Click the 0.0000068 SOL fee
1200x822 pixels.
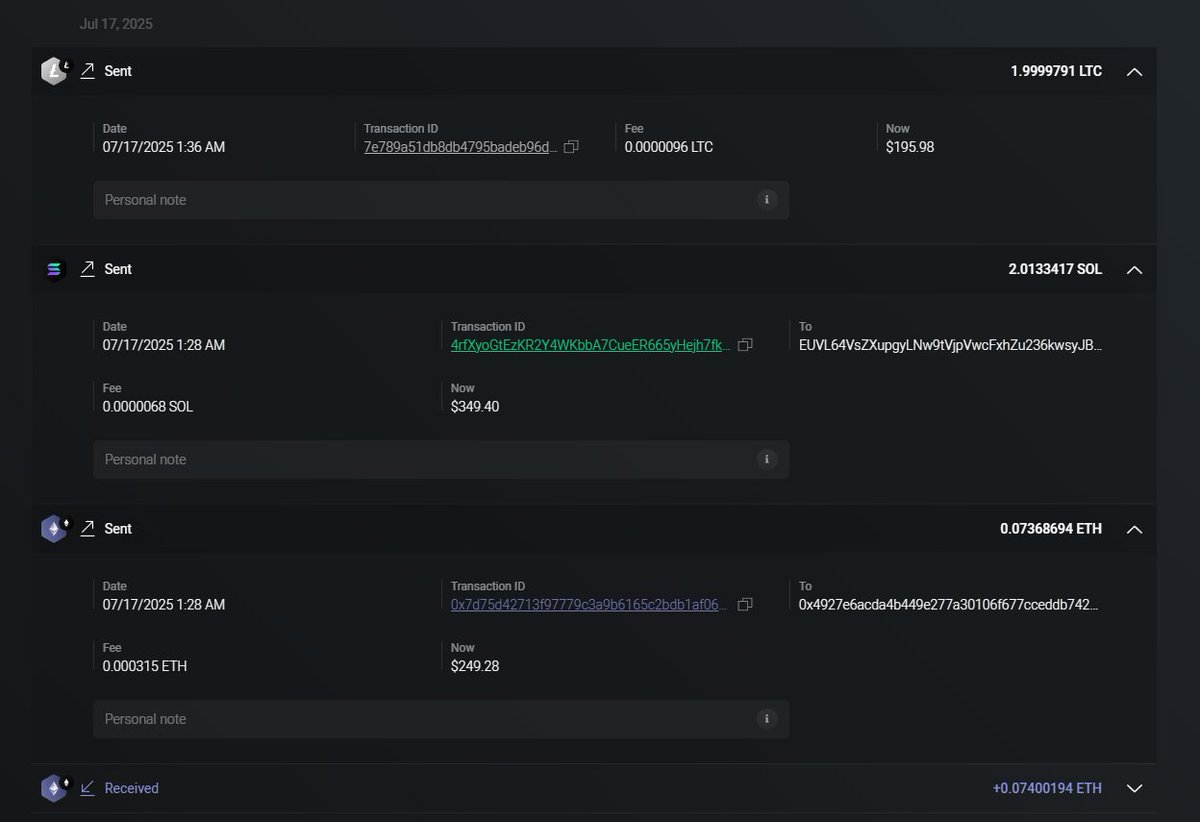click(148, 407)
